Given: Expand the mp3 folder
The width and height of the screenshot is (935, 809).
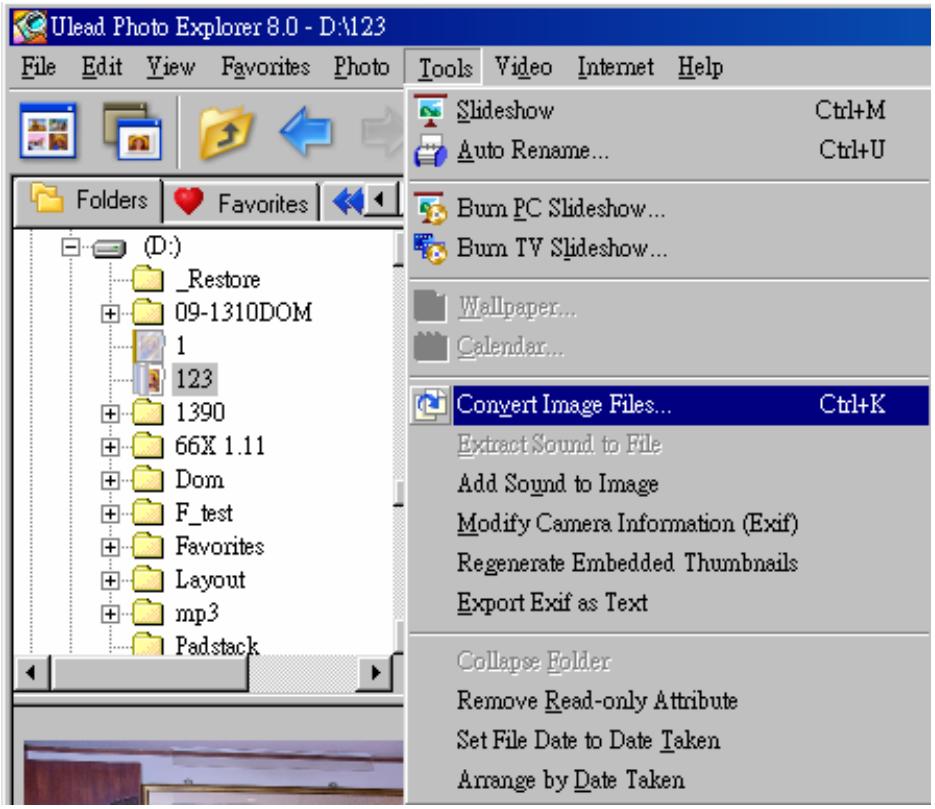Looking at the screenshot, I should [110, 614].
